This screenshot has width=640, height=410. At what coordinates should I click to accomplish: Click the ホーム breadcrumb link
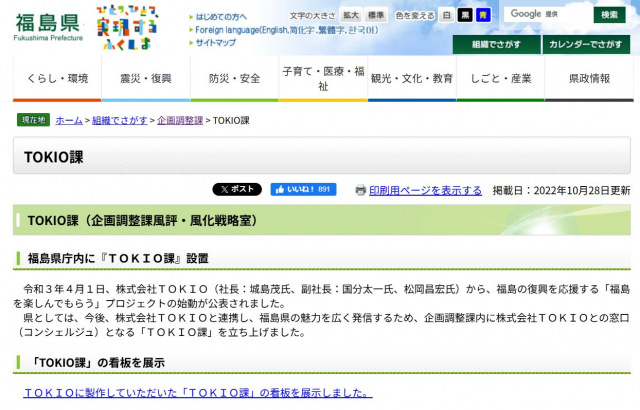pos(69,120)
